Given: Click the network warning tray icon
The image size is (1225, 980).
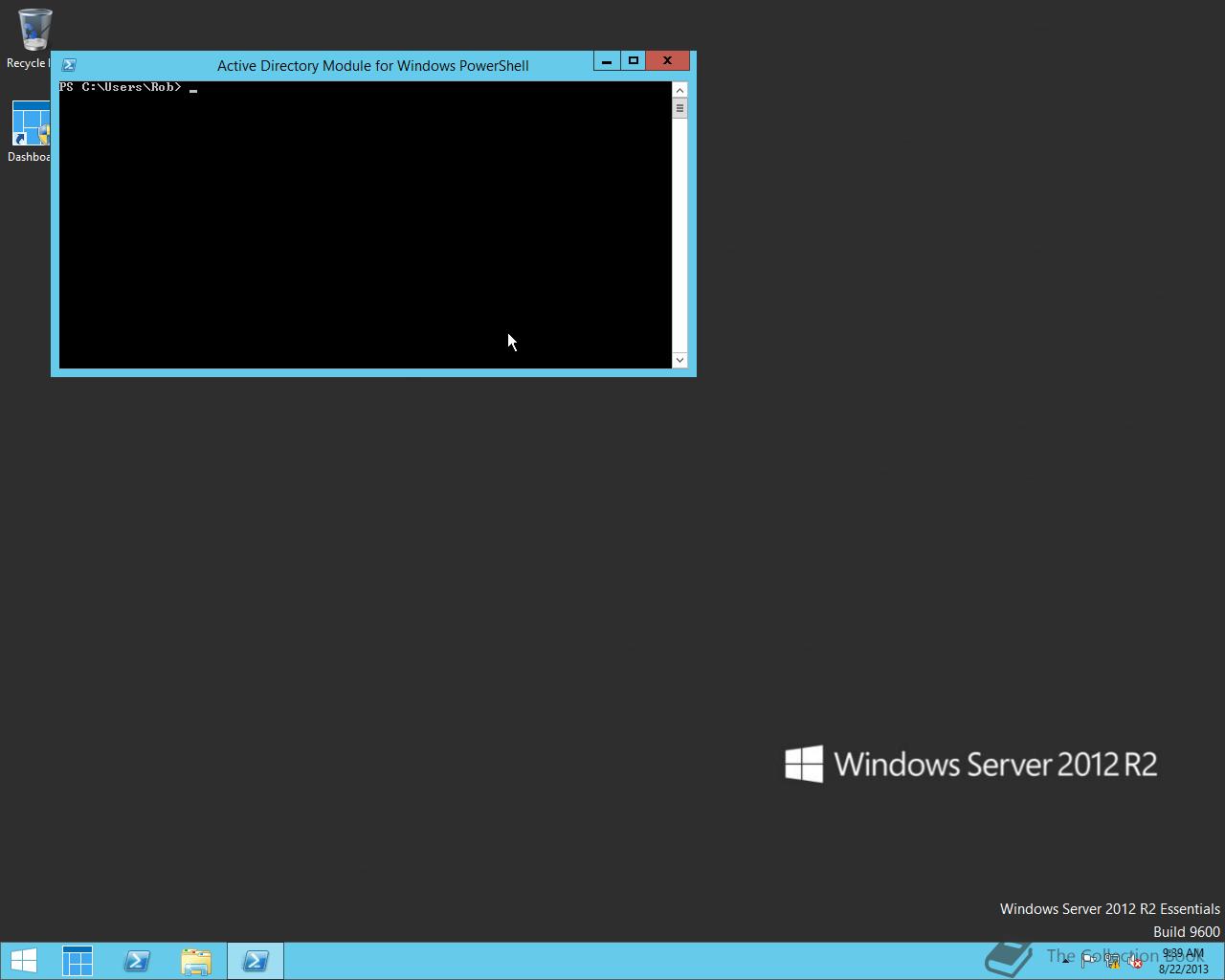Looking at the screenshot, I should 1112,961.
